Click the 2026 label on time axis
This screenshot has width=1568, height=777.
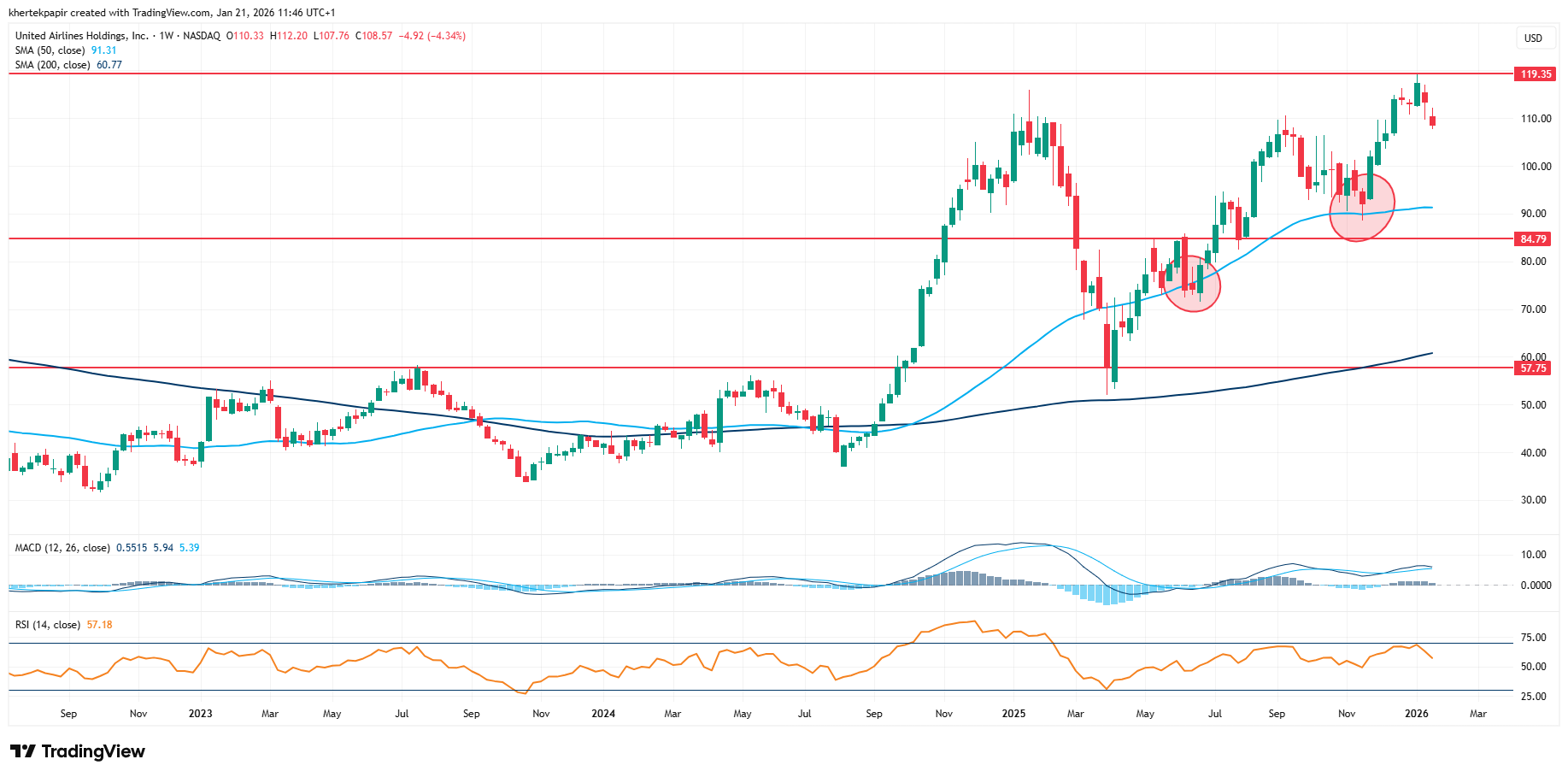click(x=1416, y=714)
